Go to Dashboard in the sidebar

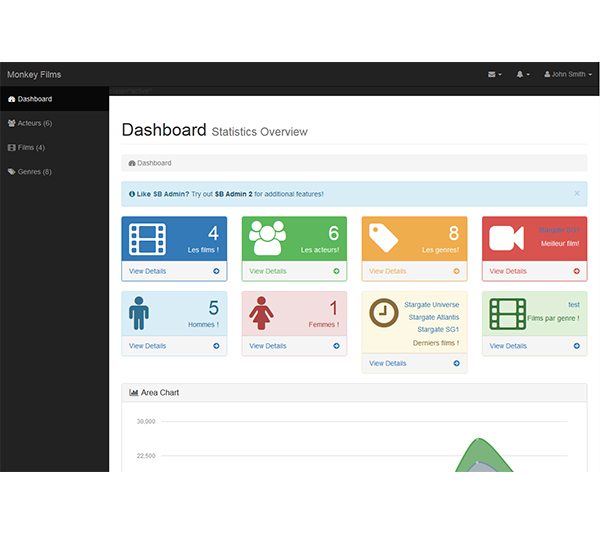[x=34, y=99]
